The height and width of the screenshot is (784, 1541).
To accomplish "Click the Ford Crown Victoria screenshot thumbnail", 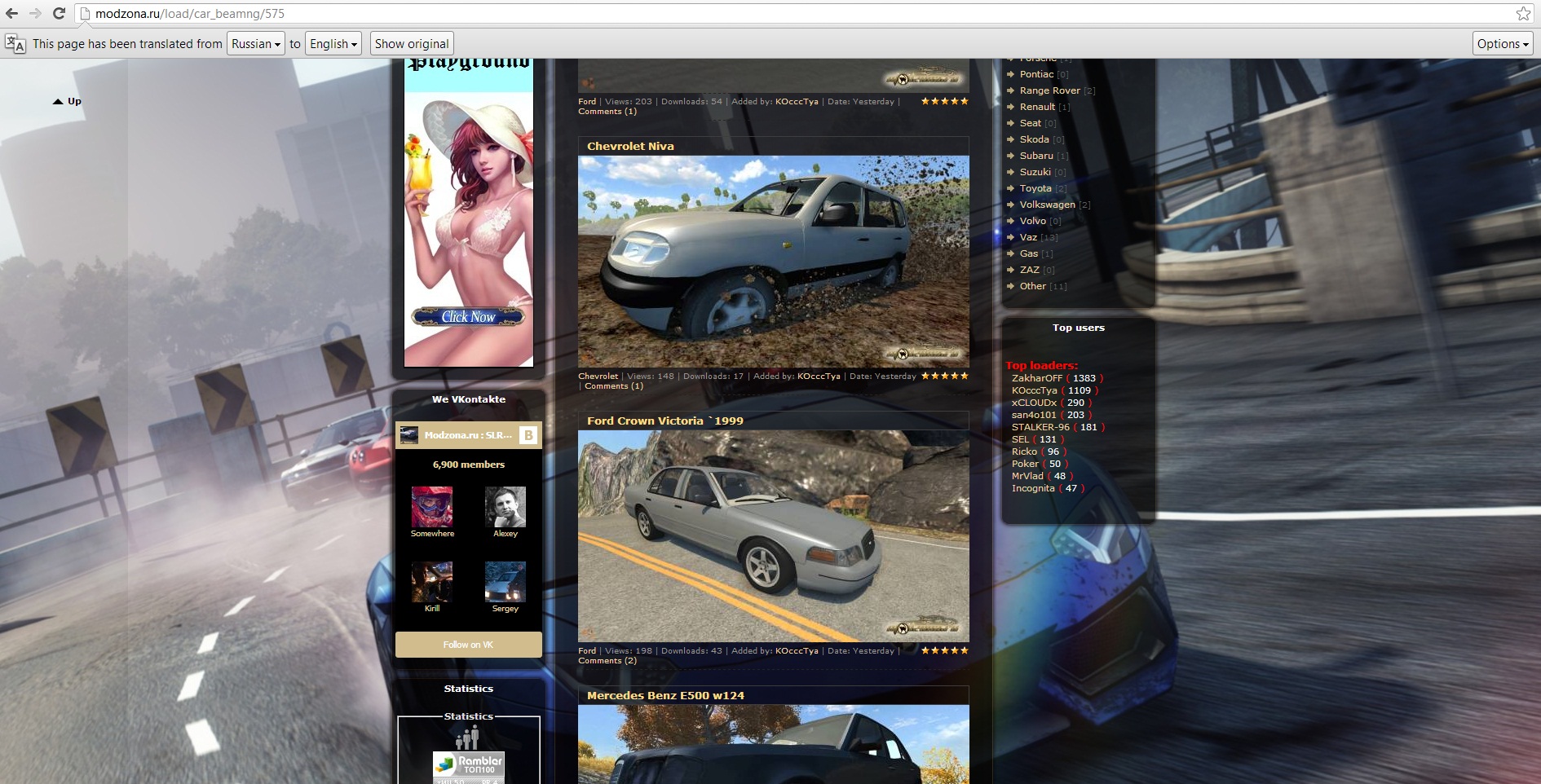I will click(x=774, y=536).
